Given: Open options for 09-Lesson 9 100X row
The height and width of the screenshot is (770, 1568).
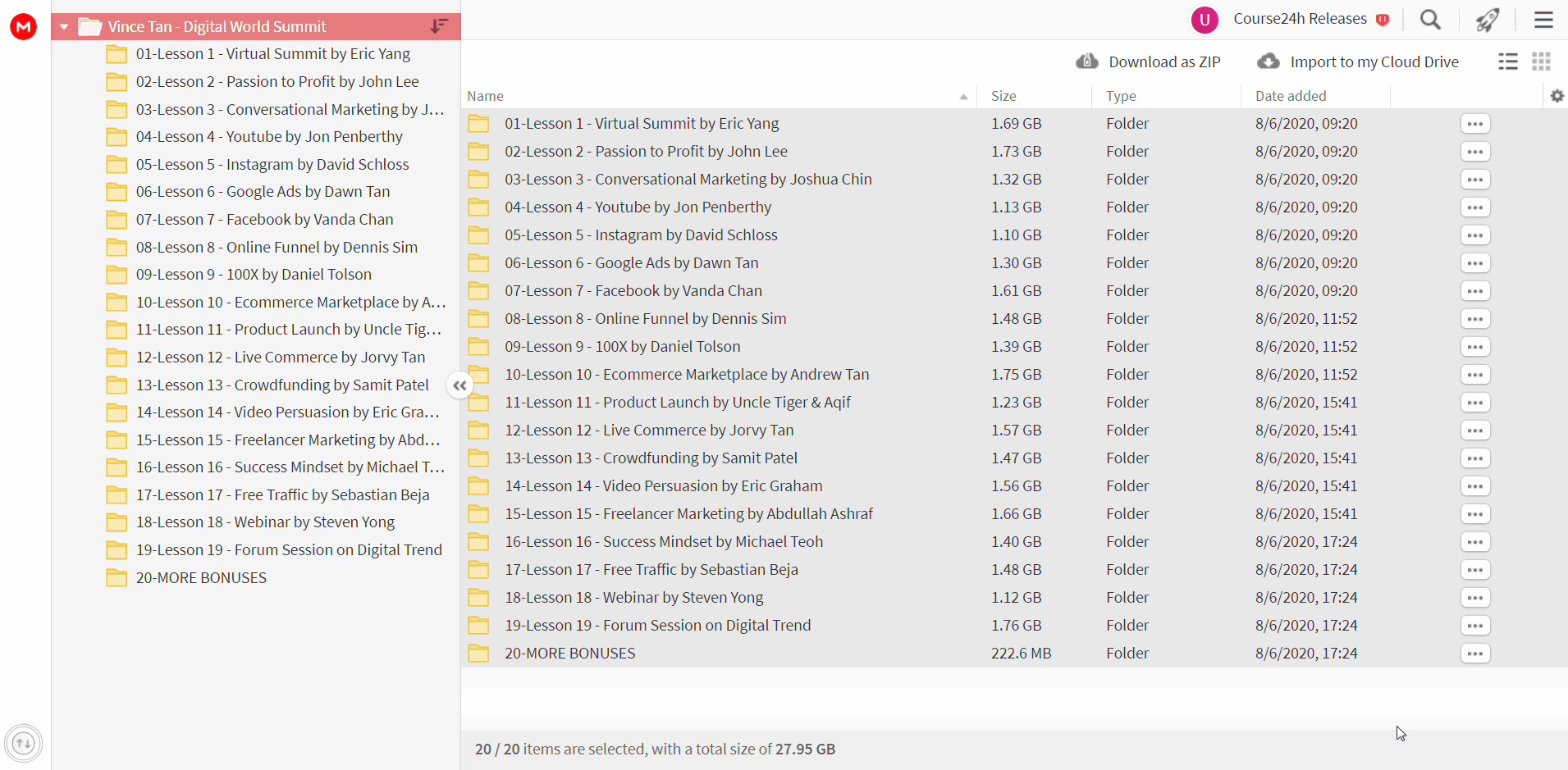Looking at the screenshot, I should pyautogui.click(x=1475, y=347).
